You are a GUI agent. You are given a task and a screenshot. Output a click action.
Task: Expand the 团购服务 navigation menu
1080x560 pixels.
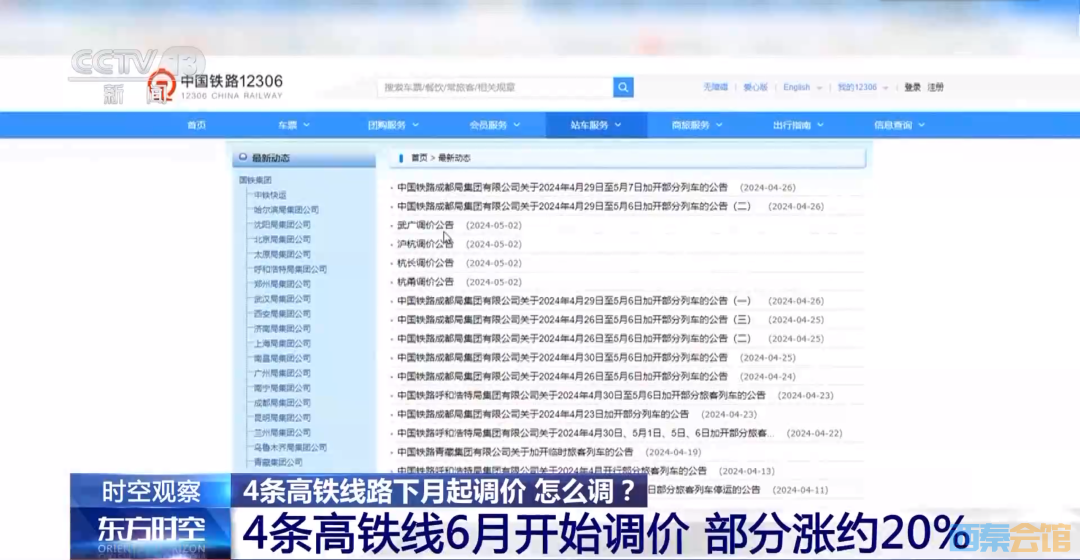pos(393,125)
